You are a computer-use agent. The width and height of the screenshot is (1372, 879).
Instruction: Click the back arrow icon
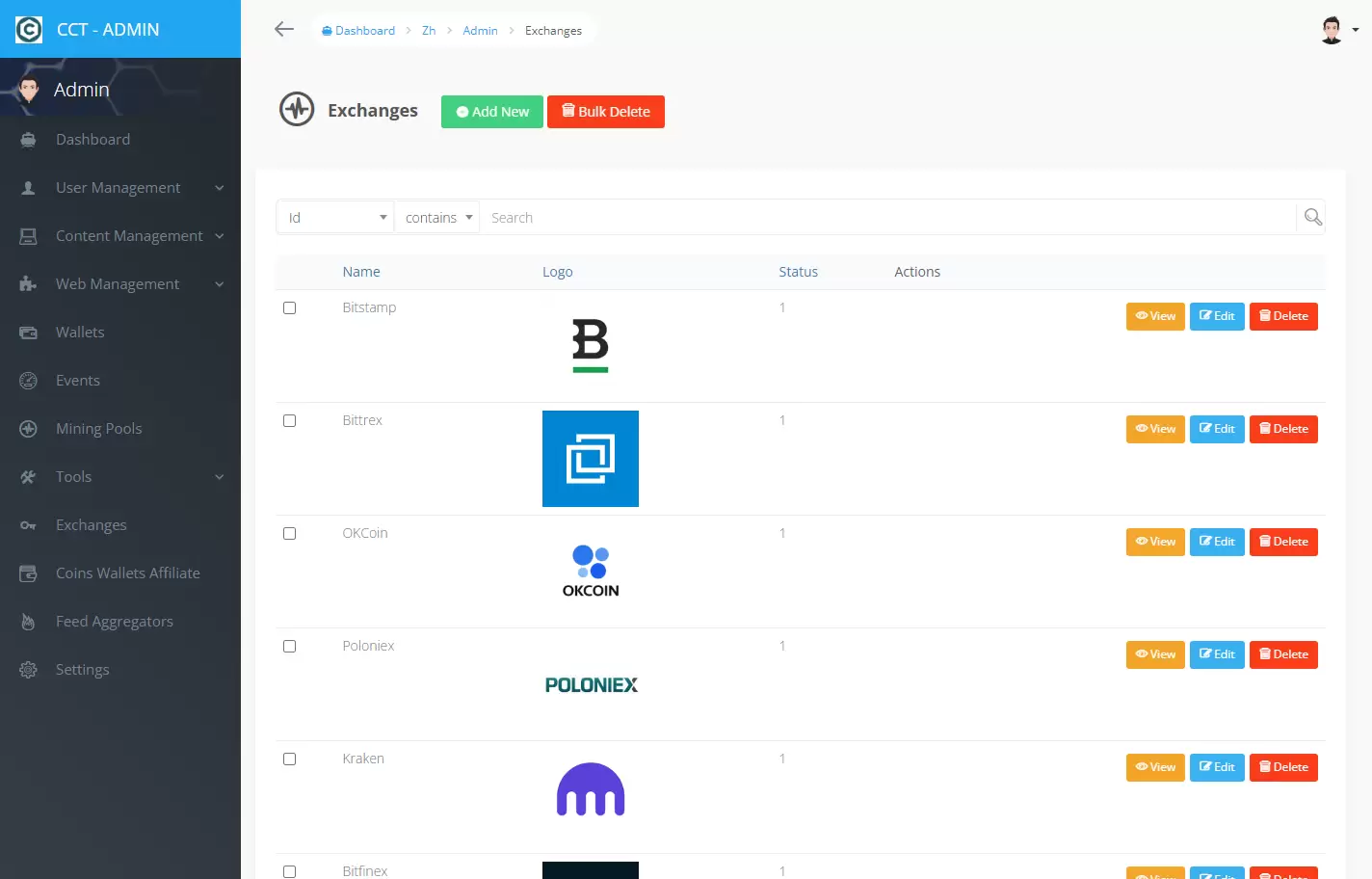tap(284, 29)
